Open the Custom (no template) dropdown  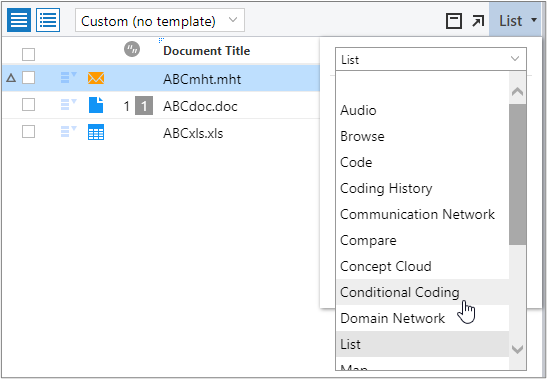coord(160,21)
